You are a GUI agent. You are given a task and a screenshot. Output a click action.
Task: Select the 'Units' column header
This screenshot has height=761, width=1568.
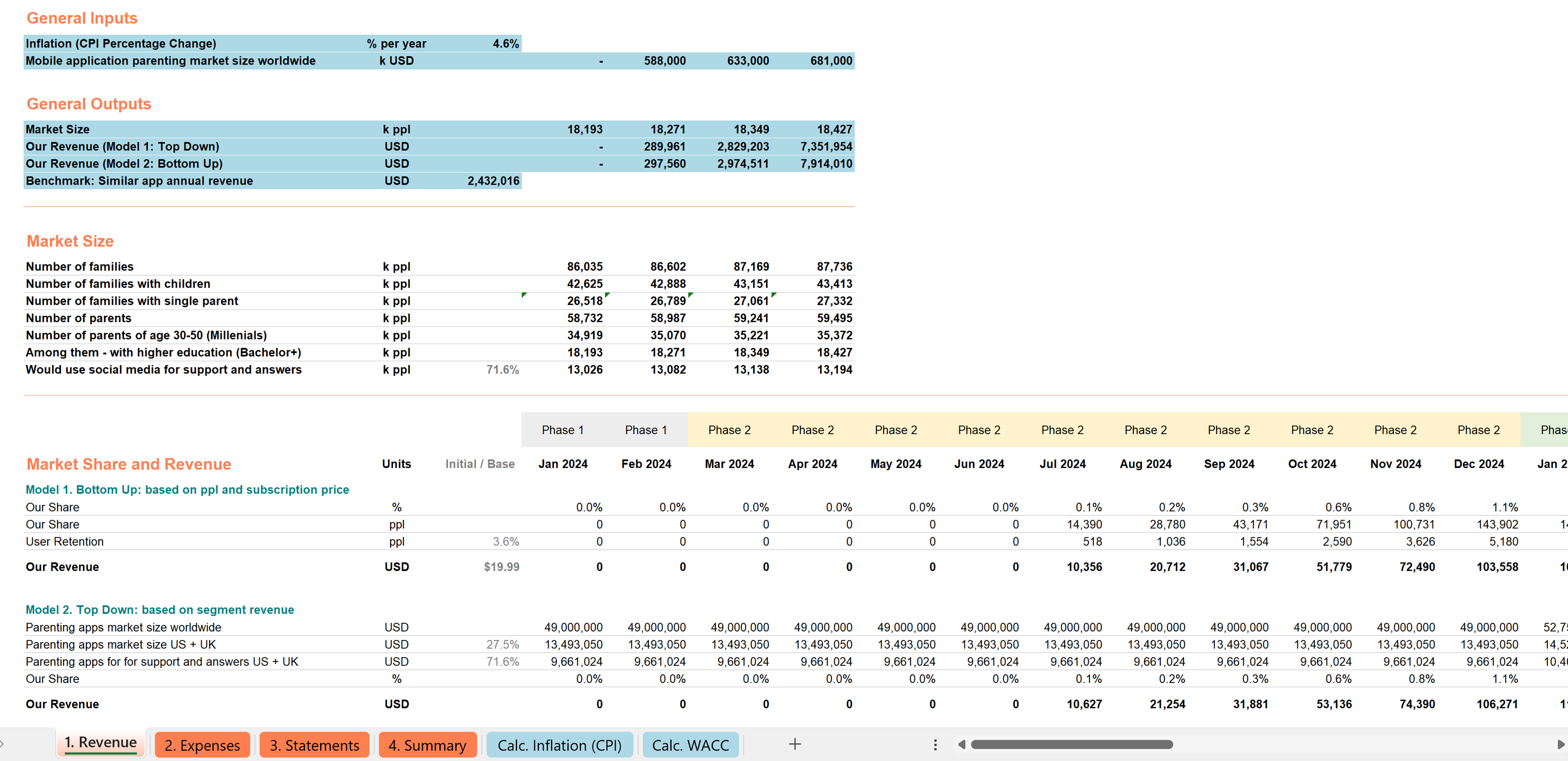tap(396, 463)
